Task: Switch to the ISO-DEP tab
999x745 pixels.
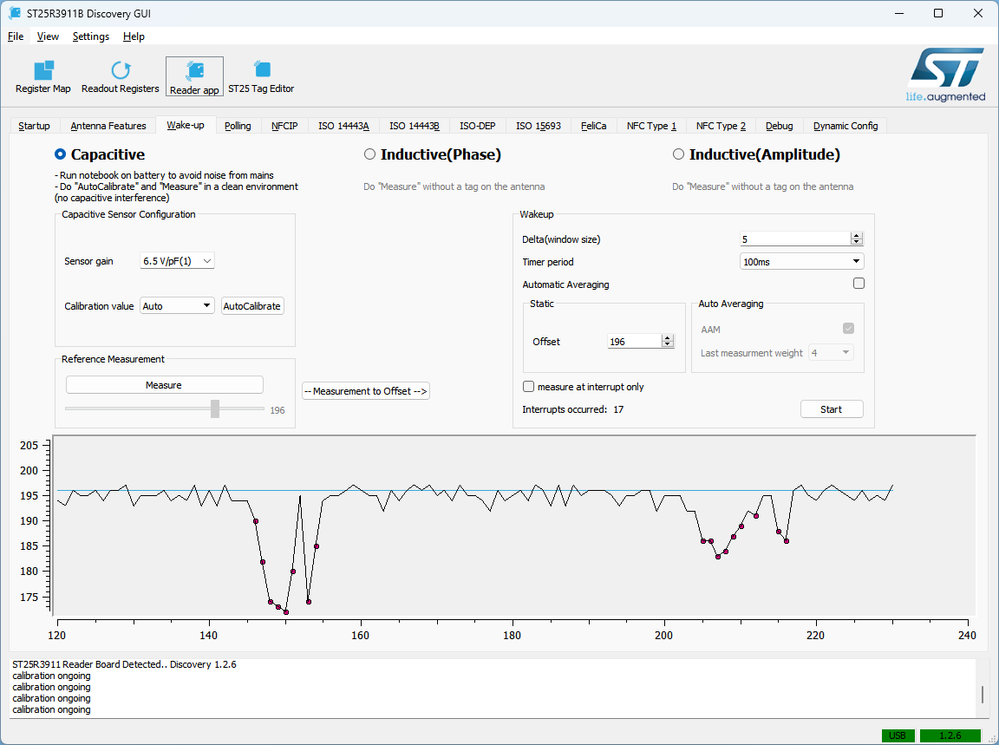Action: pos(477,126)
